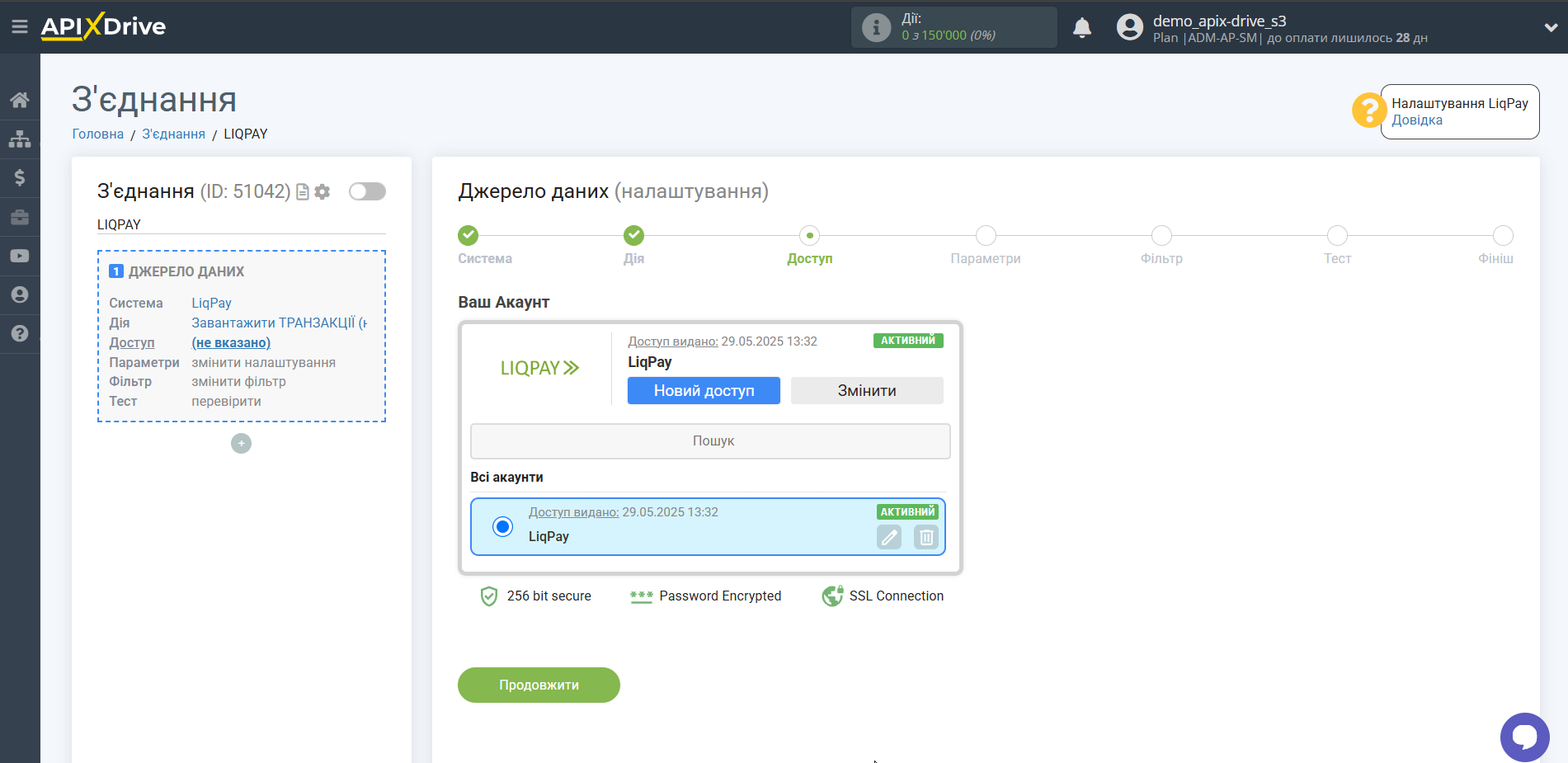Click the Змінити button
This screenshot has width=1568, height=763.
pyautogui.click(x=867, y=391)
